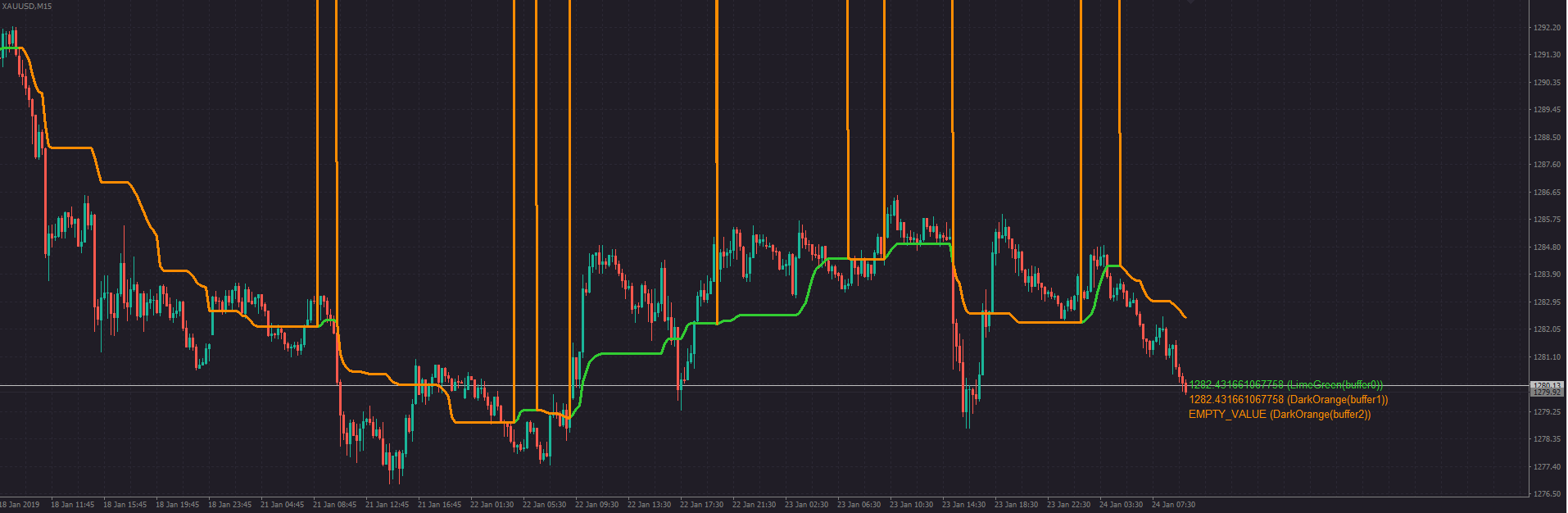Click the 23 Jan 18:30 time label

[1016, 505]
